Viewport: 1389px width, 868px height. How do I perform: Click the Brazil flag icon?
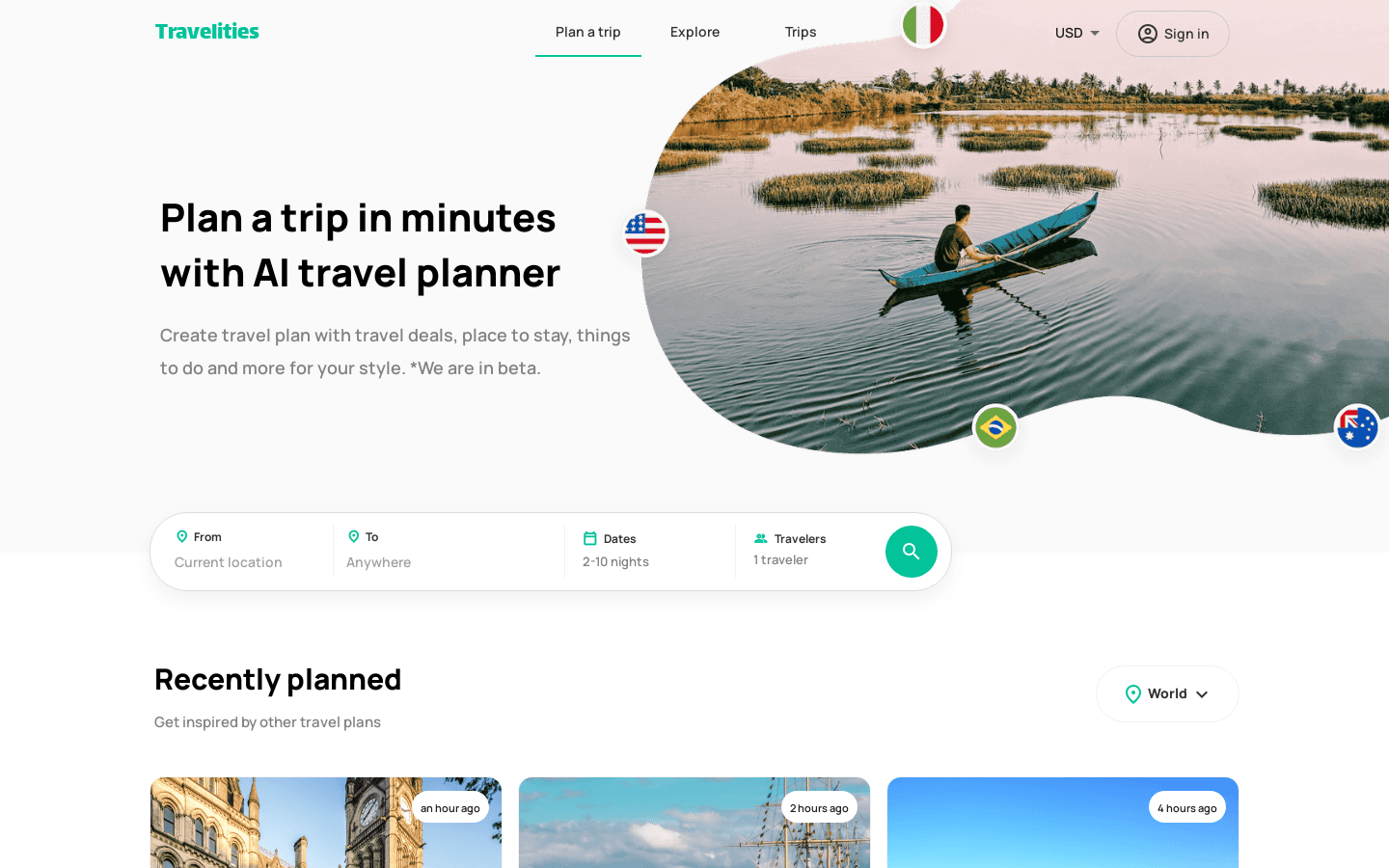(x=995, y=427)
